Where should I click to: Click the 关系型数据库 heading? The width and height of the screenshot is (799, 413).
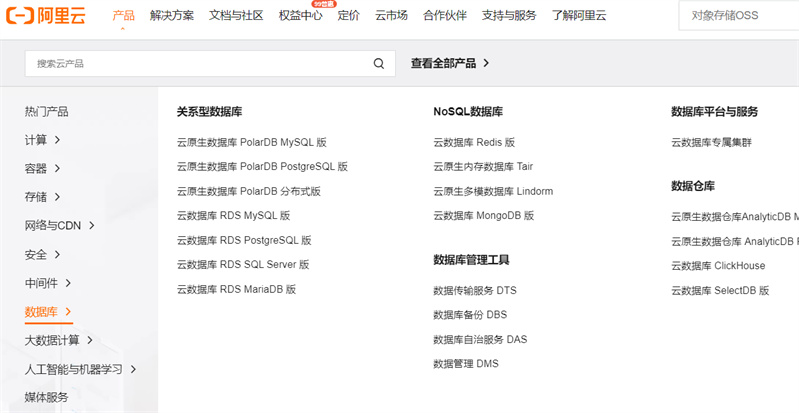tap(209, 112)
